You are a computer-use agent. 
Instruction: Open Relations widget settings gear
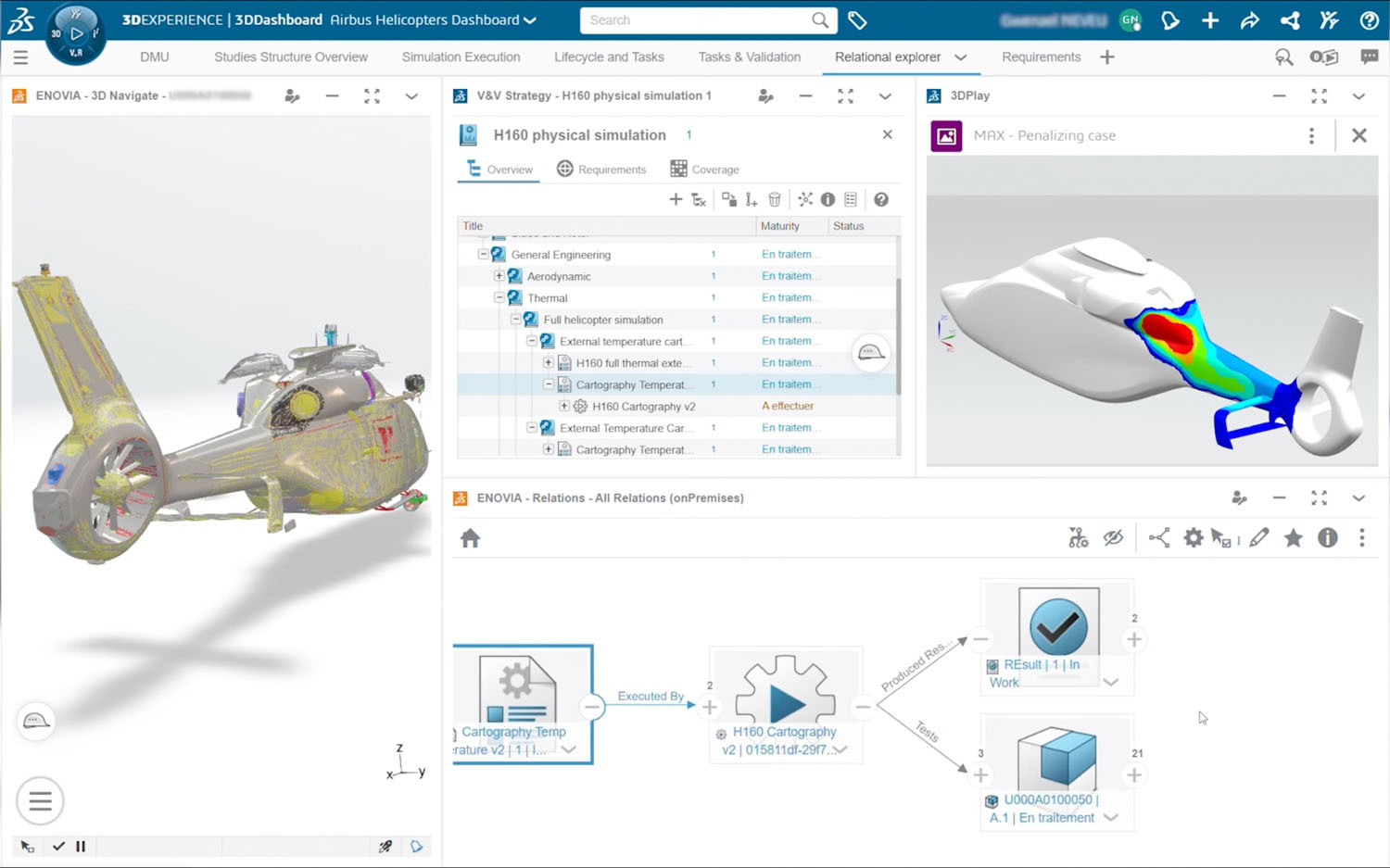tap(1194, 537)
